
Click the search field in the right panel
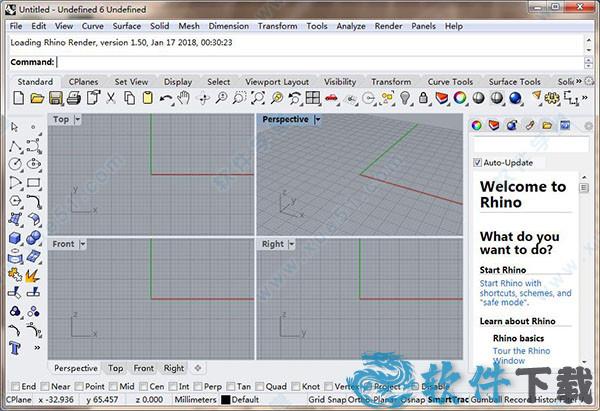point(531,145)
